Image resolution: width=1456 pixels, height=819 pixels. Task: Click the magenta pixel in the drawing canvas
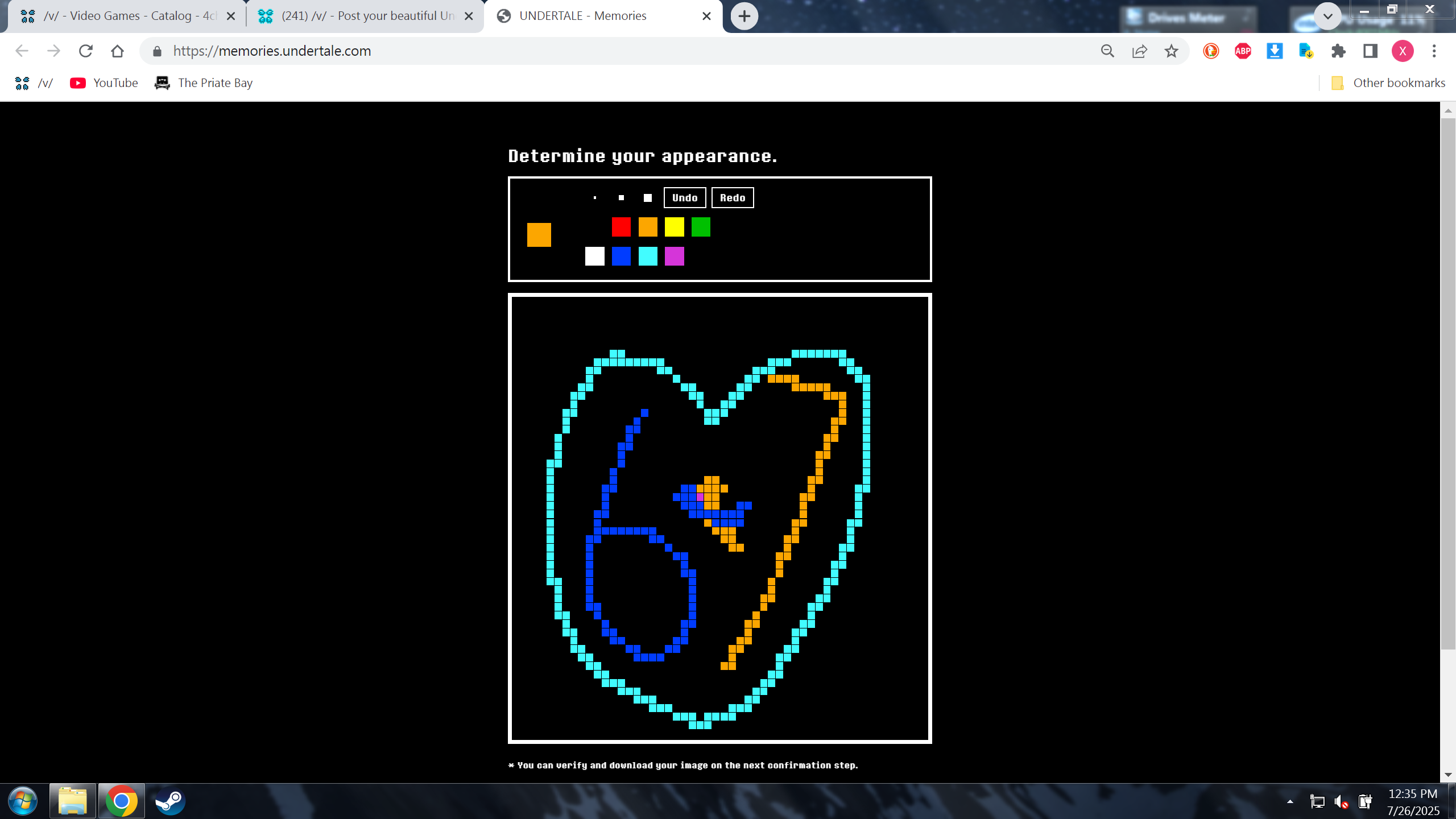pyautogui.click(x=700, y=497)
